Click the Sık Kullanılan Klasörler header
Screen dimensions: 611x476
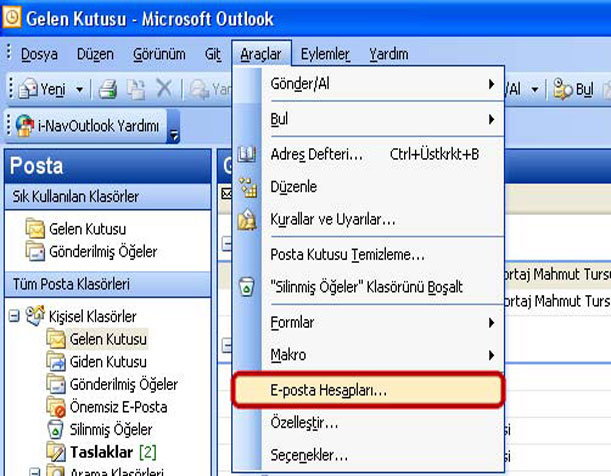pos(108,196)
